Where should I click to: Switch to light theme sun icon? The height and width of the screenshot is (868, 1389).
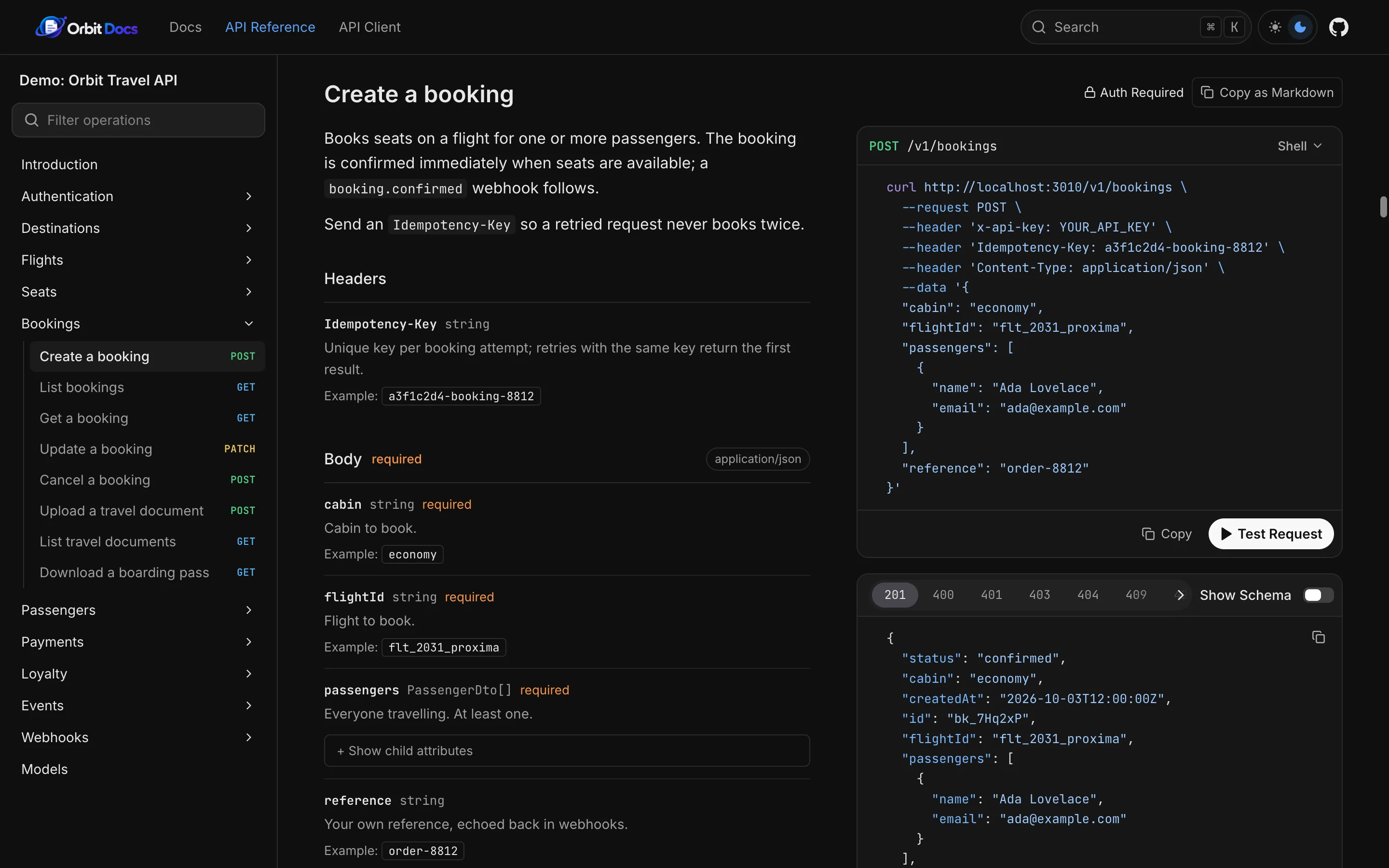1275,27
